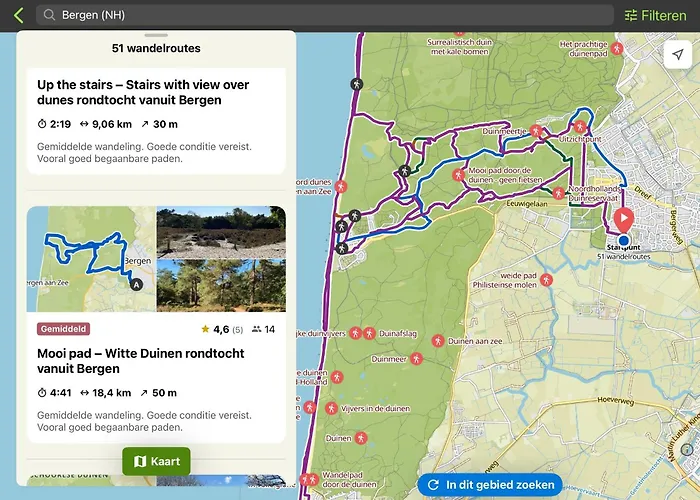This screenshot has height=500, width=700.
Task: View the sandy dune photo thumbnail
Action: point(221,231)
